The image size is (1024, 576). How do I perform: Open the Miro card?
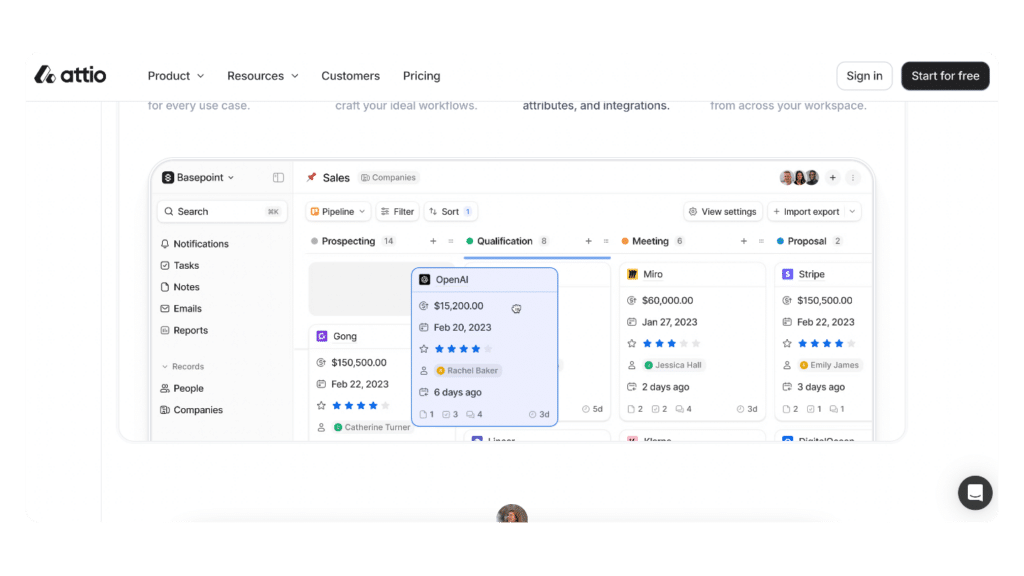click(653, 274)
